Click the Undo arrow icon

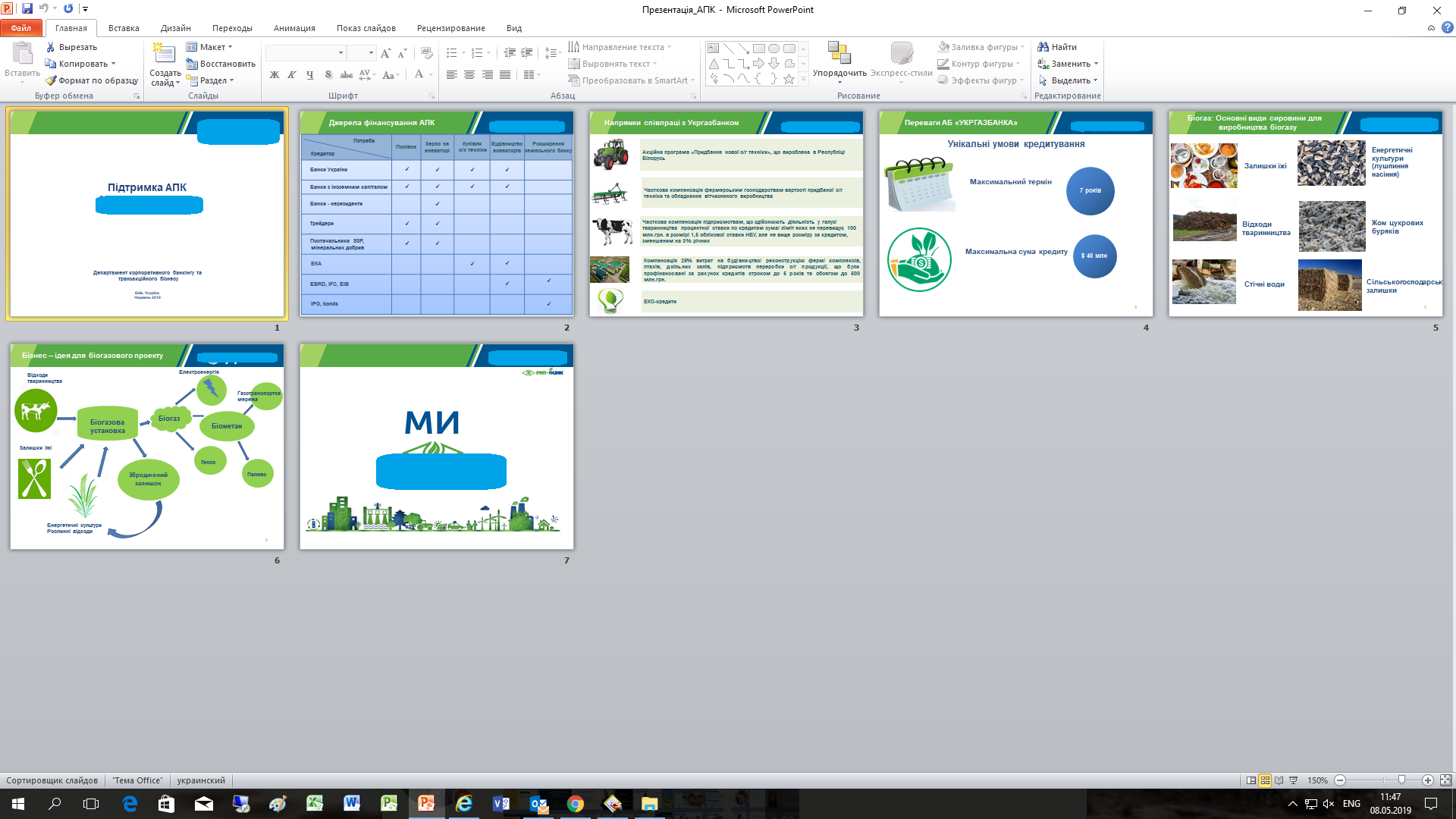43,9
